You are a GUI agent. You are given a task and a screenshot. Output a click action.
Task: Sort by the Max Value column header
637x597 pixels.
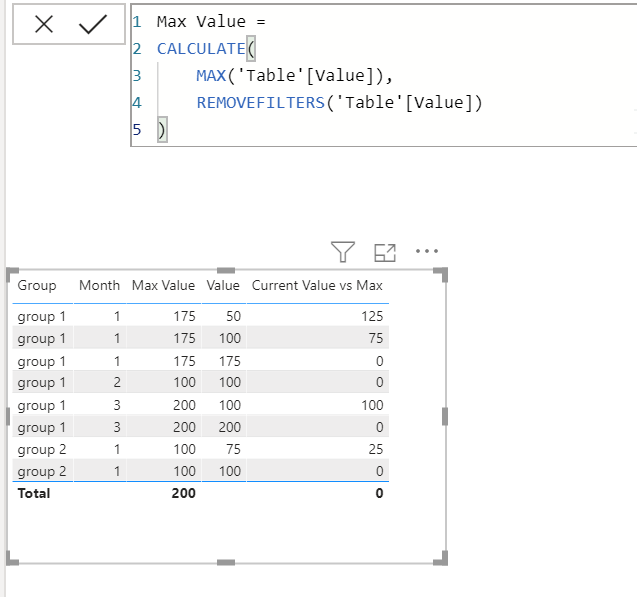[163, 286]
